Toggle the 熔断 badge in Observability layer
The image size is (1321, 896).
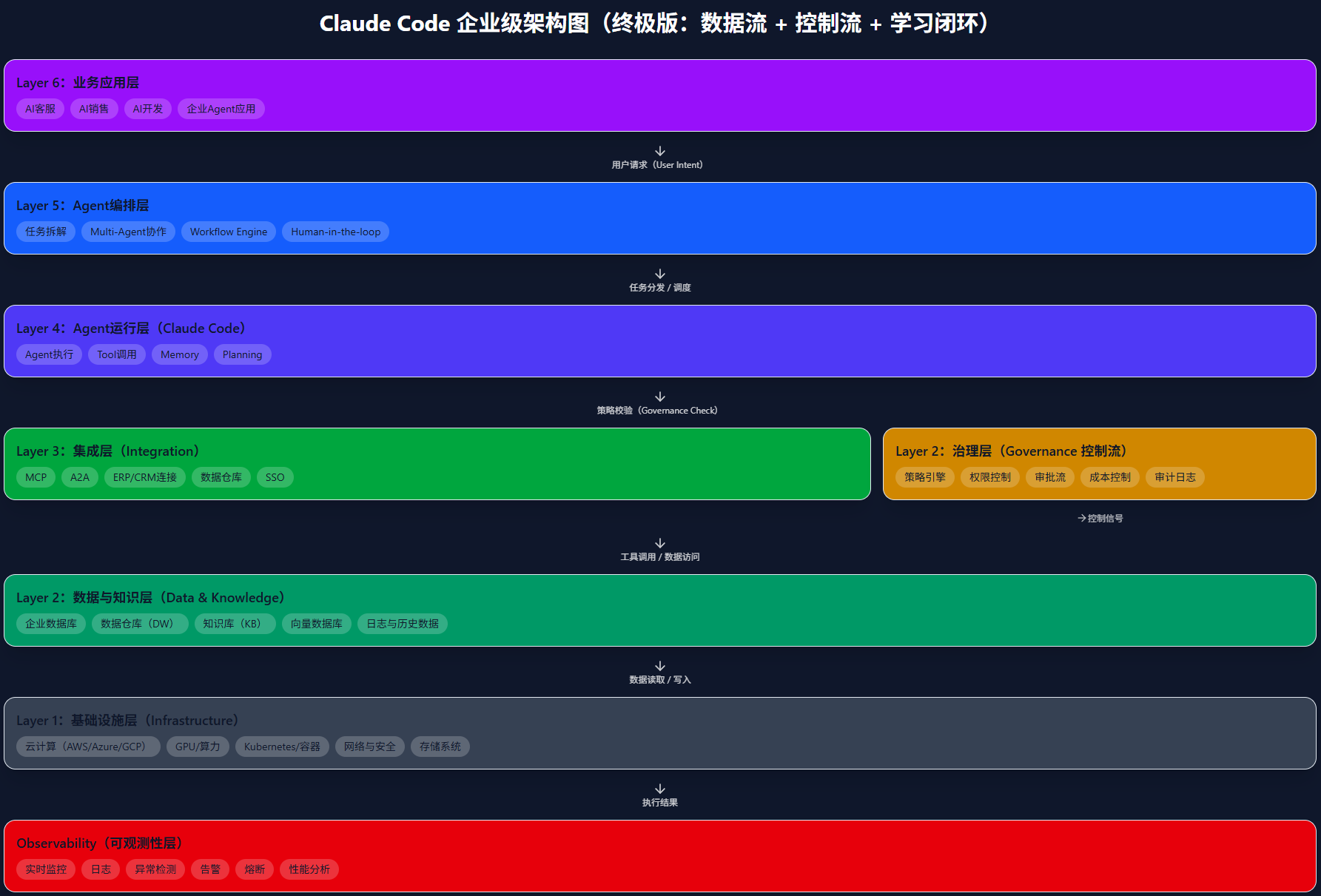(x=254, y=869)
